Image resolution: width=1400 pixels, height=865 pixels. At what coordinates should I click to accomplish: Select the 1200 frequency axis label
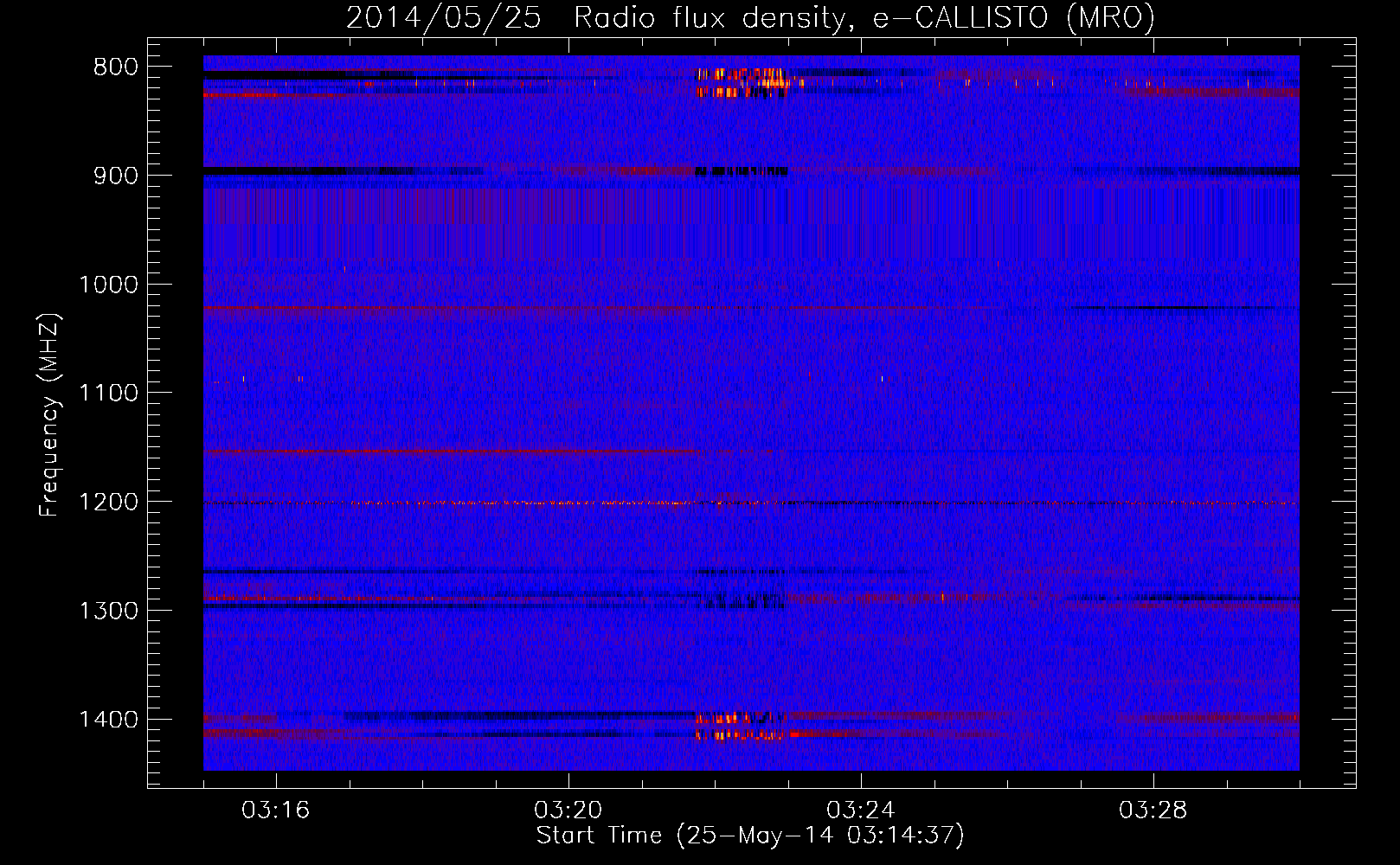108,503
